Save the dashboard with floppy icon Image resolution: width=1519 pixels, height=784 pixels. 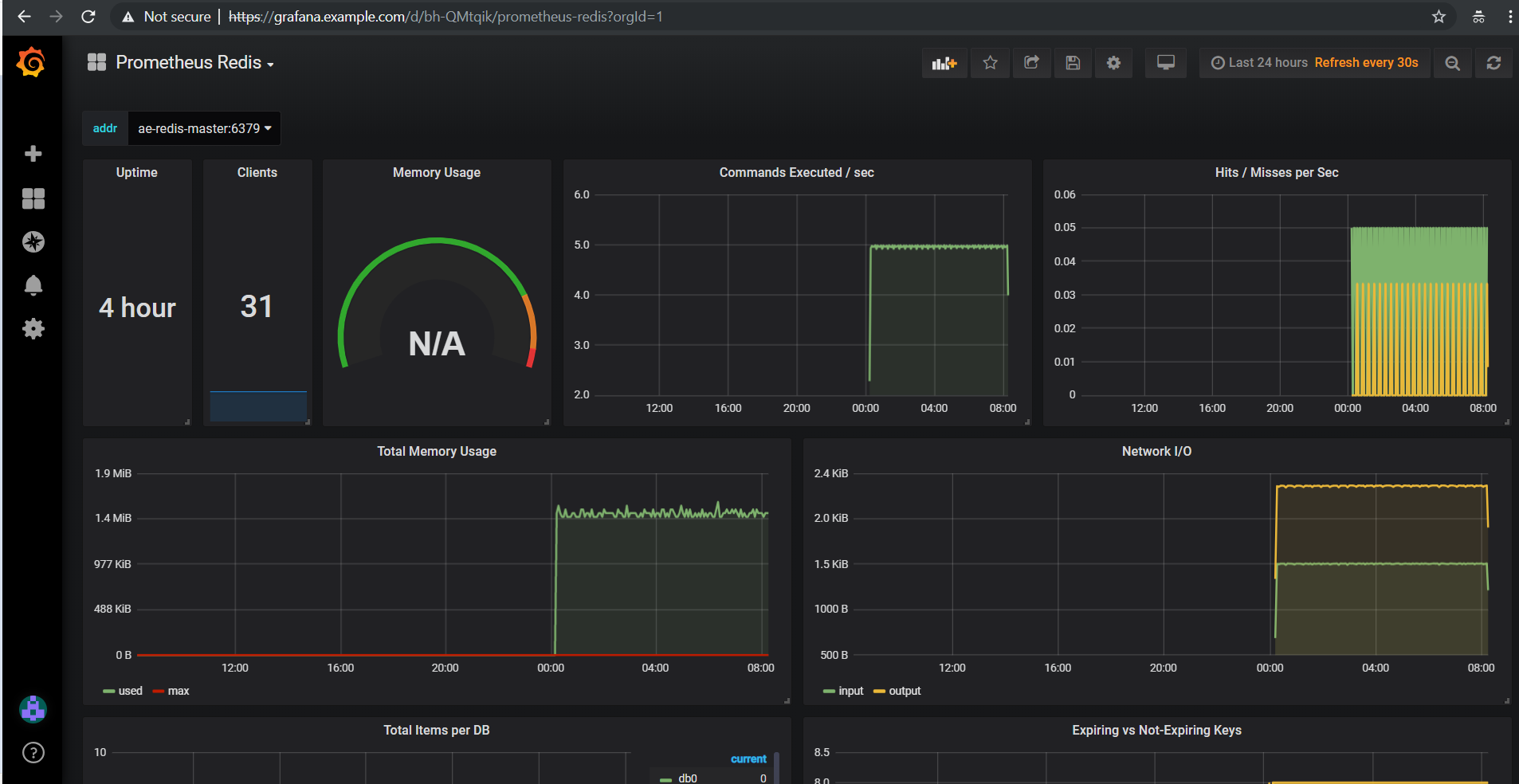(x=1073, y=63)
